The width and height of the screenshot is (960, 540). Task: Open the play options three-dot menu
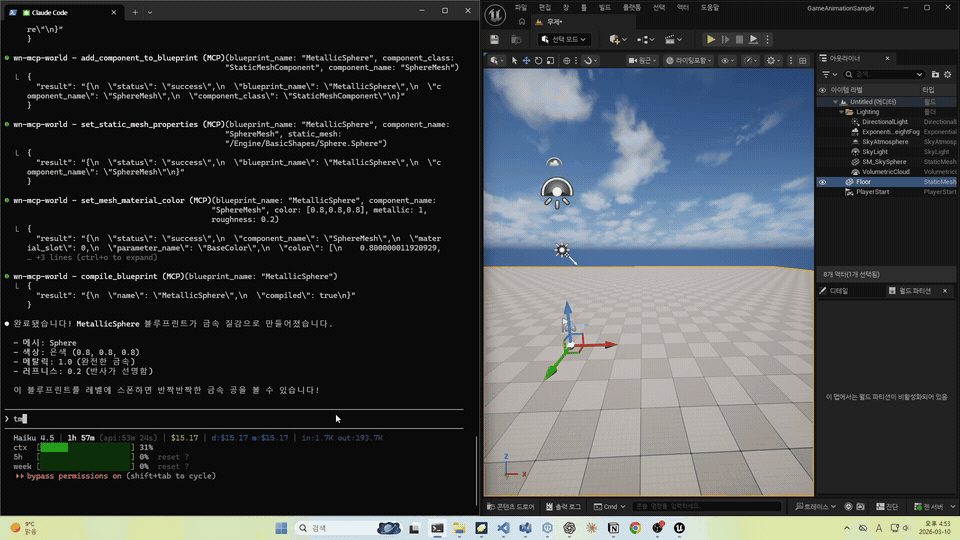pos(767,39)
